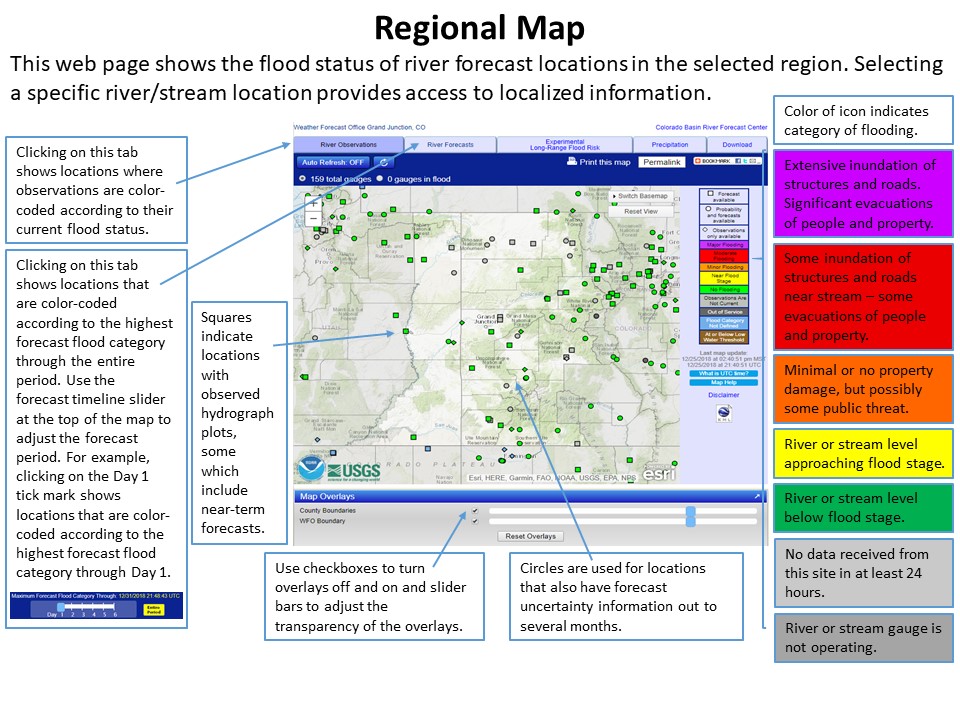Viewport: 960px width, 720px height.
Task: Click the Out of Service legend swatch
Action: point(724,312)
